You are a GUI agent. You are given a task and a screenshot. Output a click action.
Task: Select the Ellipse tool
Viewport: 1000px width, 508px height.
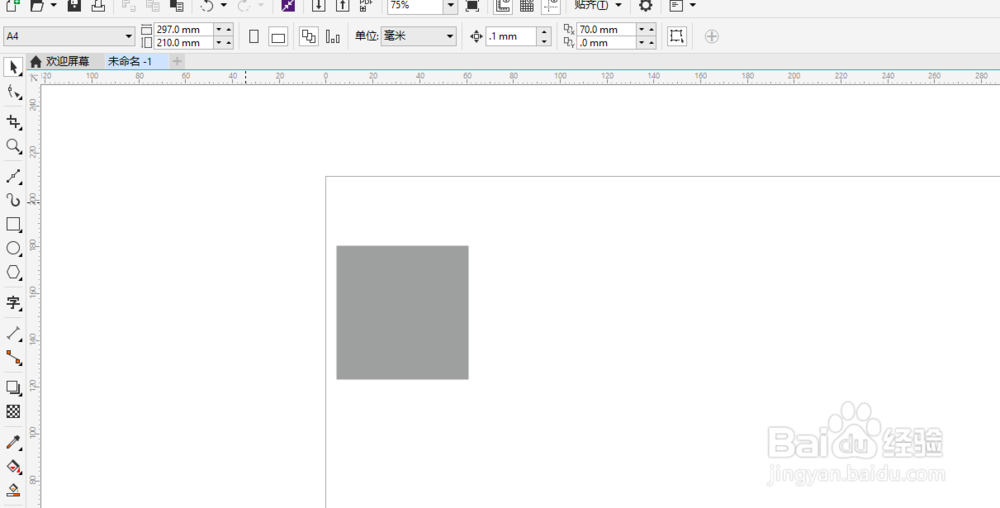[x=13, y=249]
